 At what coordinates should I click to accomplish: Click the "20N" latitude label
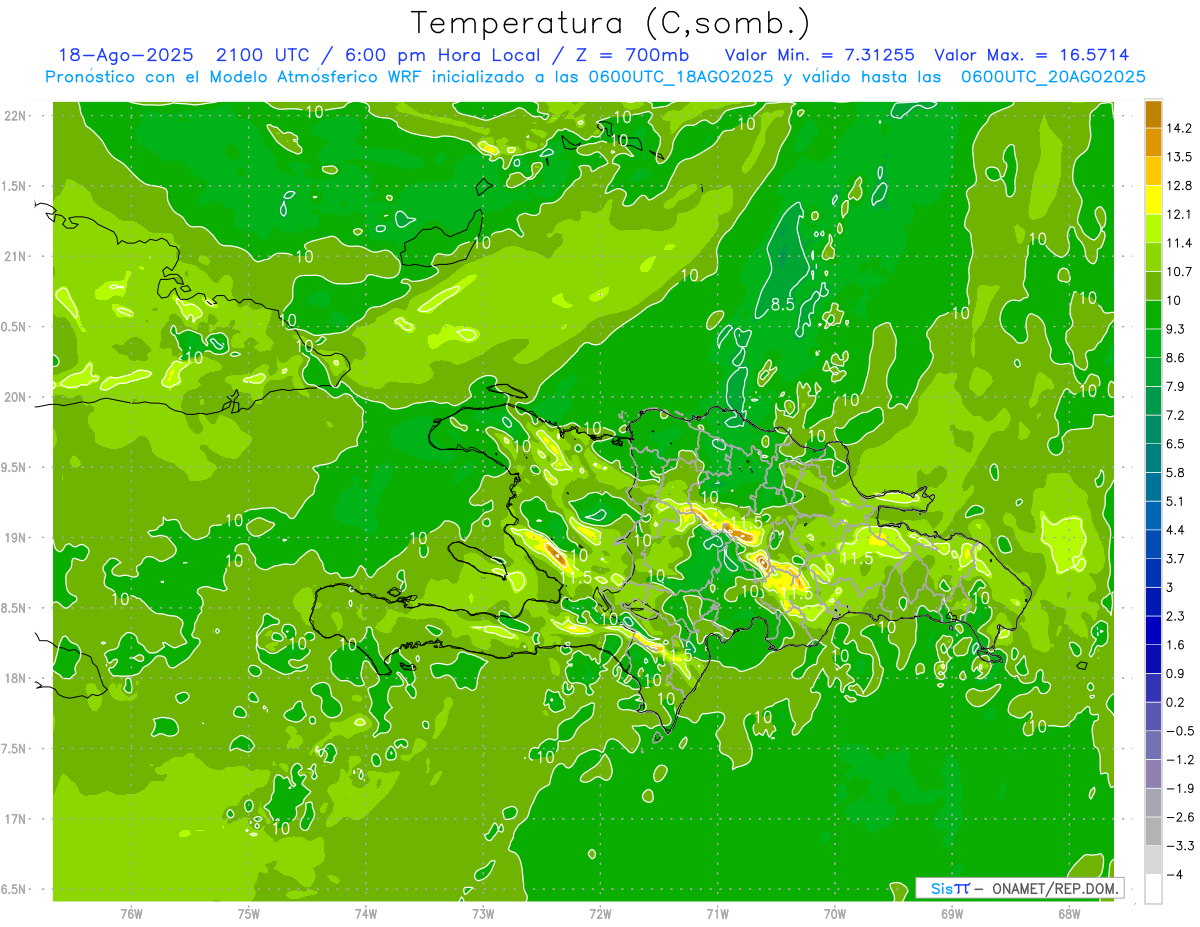pos(14,397)
